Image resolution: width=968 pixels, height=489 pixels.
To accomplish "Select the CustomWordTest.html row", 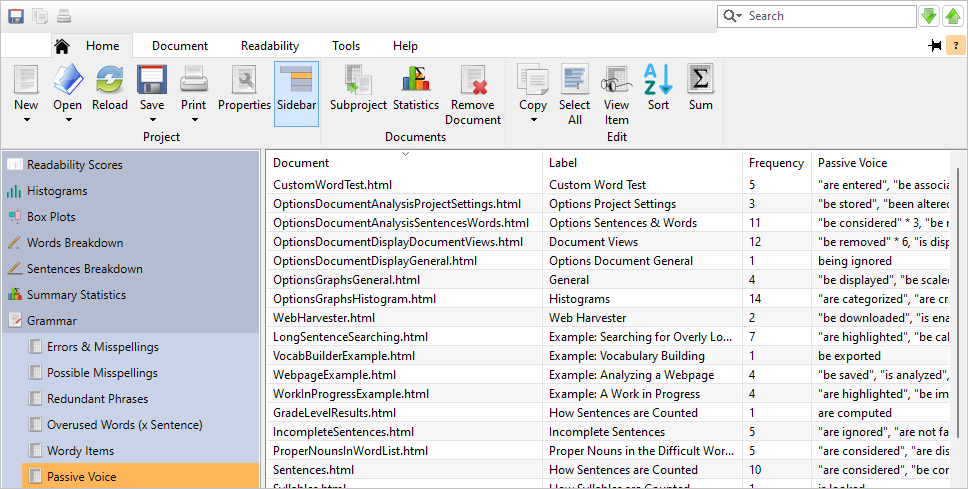I will (x=609, y=185).
